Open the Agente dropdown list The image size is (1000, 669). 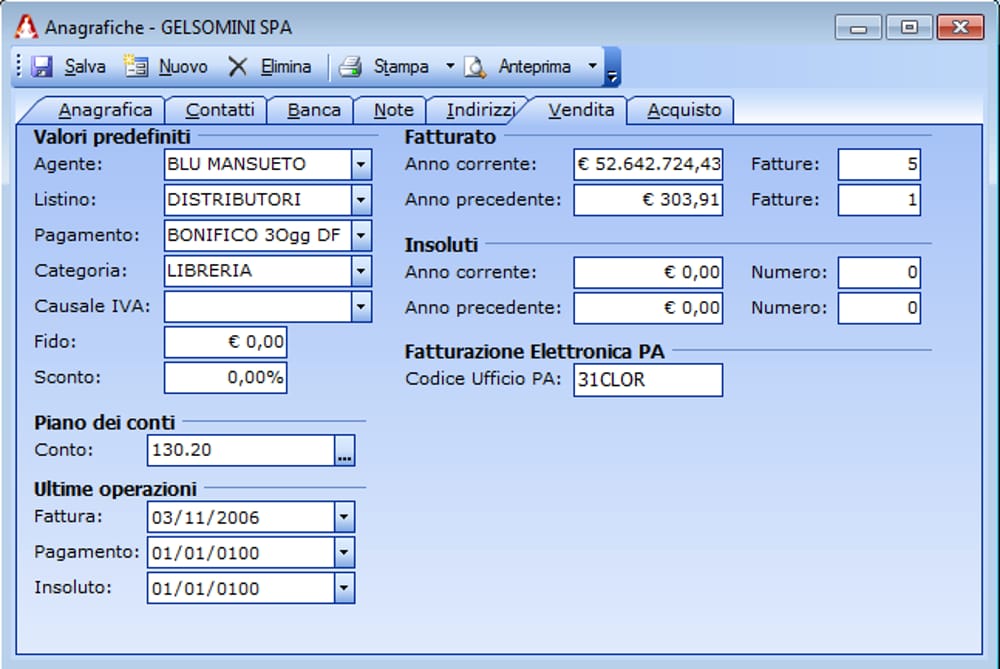[361, 164]
